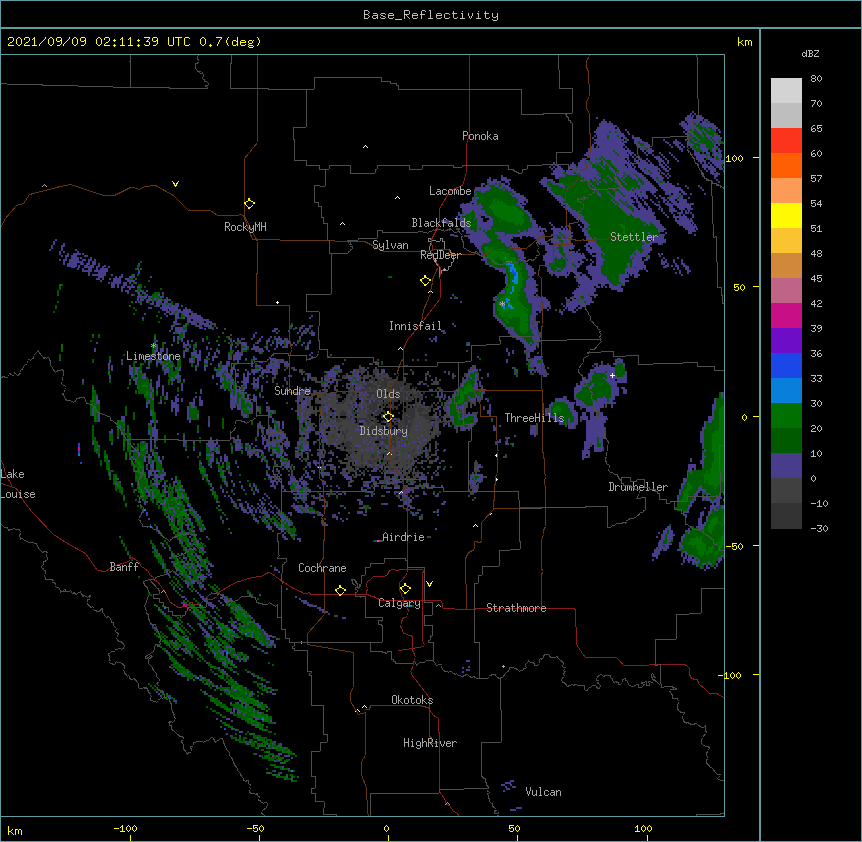Screen dimensions: 862x842
Task: Select the ThreeHills label
Action: pyautogui.click(x=534, y=418)
